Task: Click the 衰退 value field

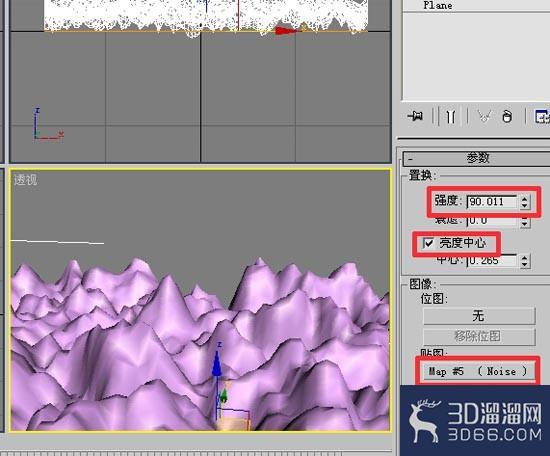Action: pyautogui.click(x=492, y=221)
